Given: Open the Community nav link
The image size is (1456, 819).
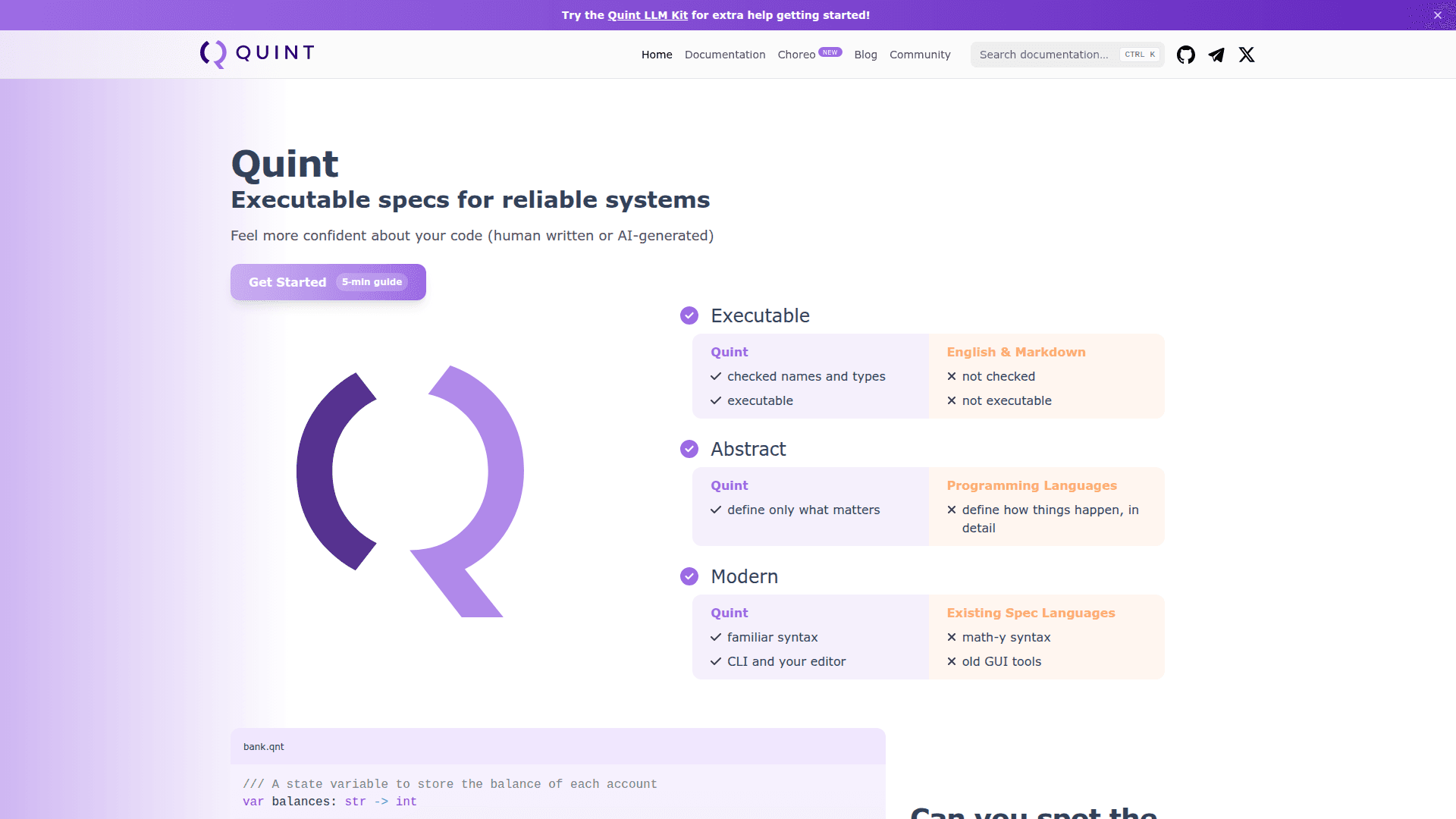Looking at the screenshot, I should tap(920, 55).
